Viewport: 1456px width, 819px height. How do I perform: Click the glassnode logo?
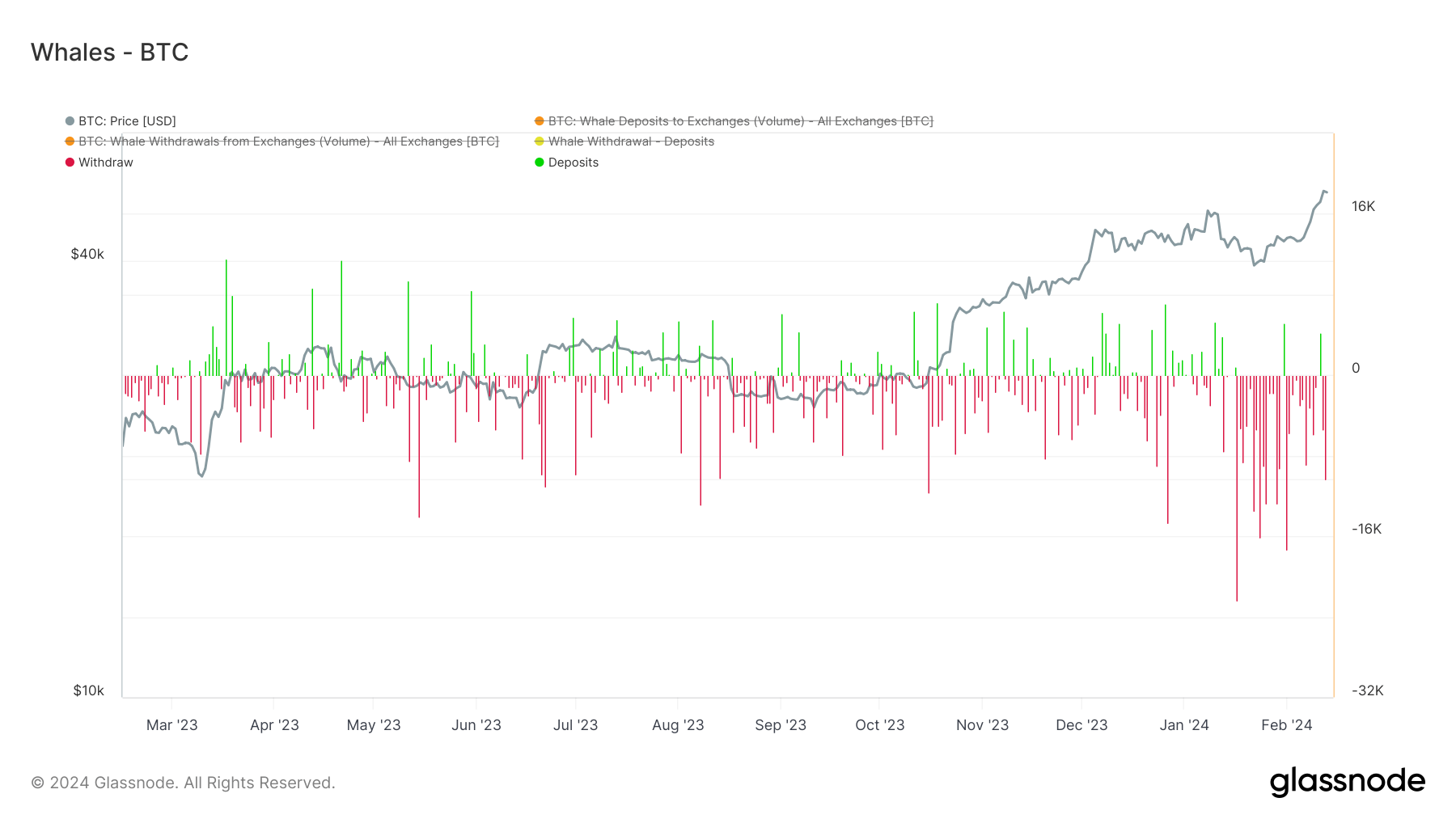(x=1347, y=782)
